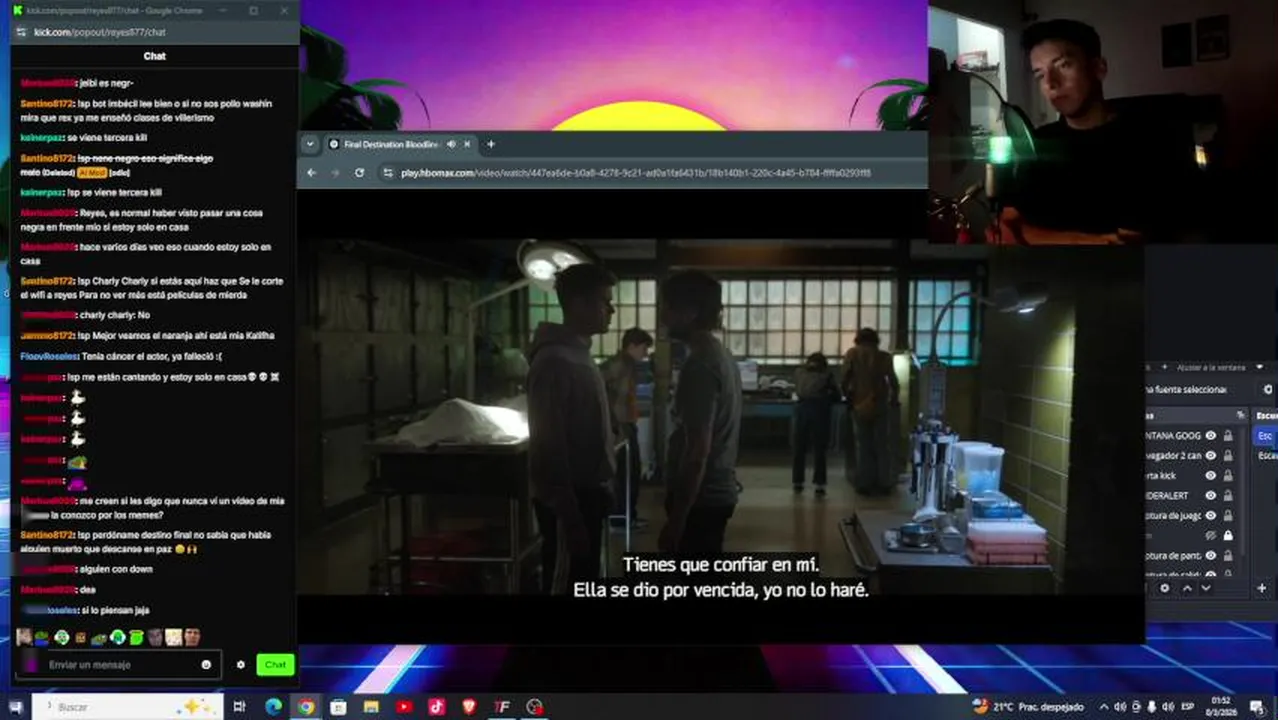Mute the Final Destination tab audio
The height and width of the screenshot is (720, 1278).
[x=451, y=144]
